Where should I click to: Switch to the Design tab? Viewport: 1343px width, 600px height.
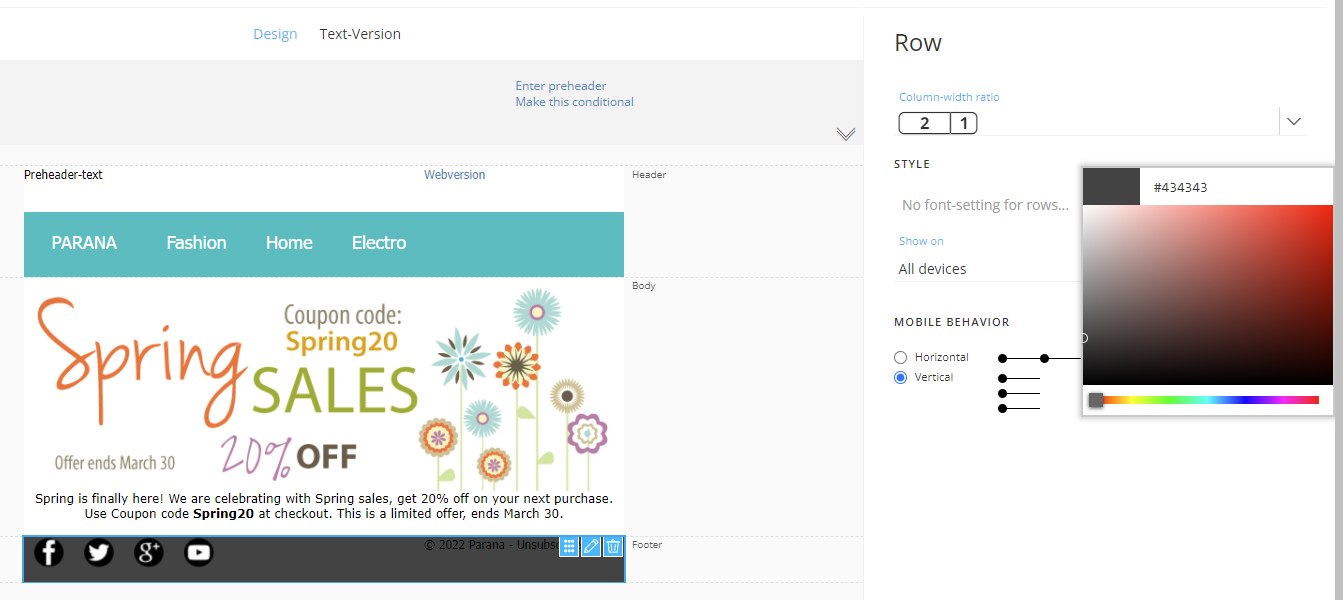tap(275, 34)
